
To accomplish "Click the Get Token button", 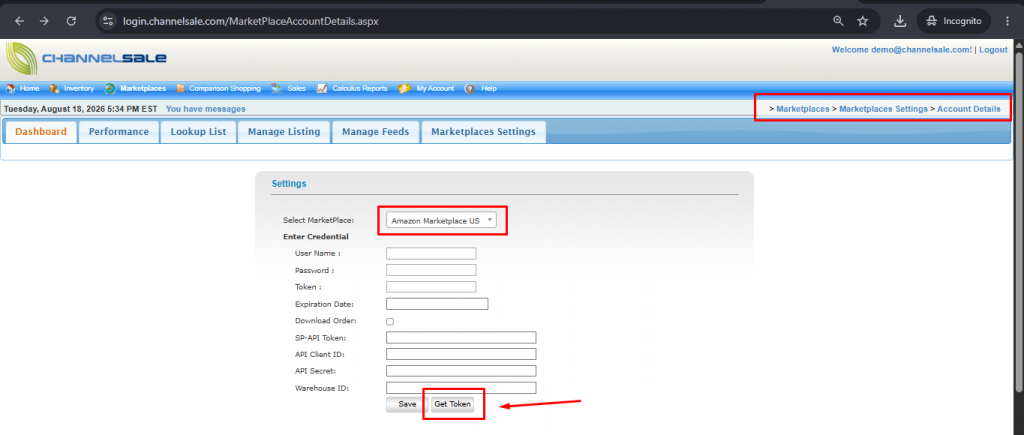I will click(453, 404).
